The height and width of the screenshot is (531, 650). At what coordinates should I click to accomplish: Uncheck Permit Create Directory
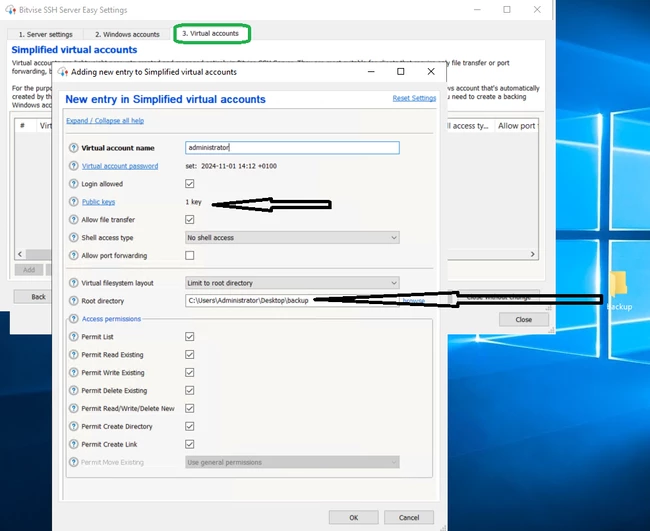click(189, 426)
